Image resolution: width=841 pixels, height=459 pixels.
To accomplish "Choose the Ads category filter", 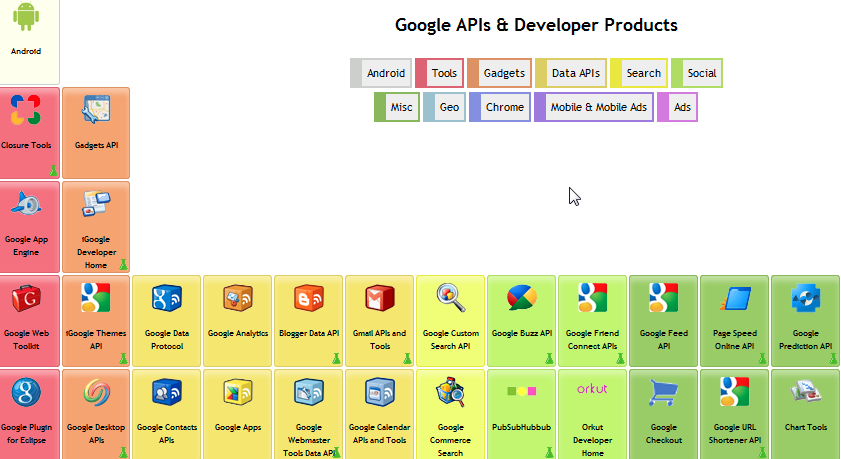I will (x=677, y=107).
